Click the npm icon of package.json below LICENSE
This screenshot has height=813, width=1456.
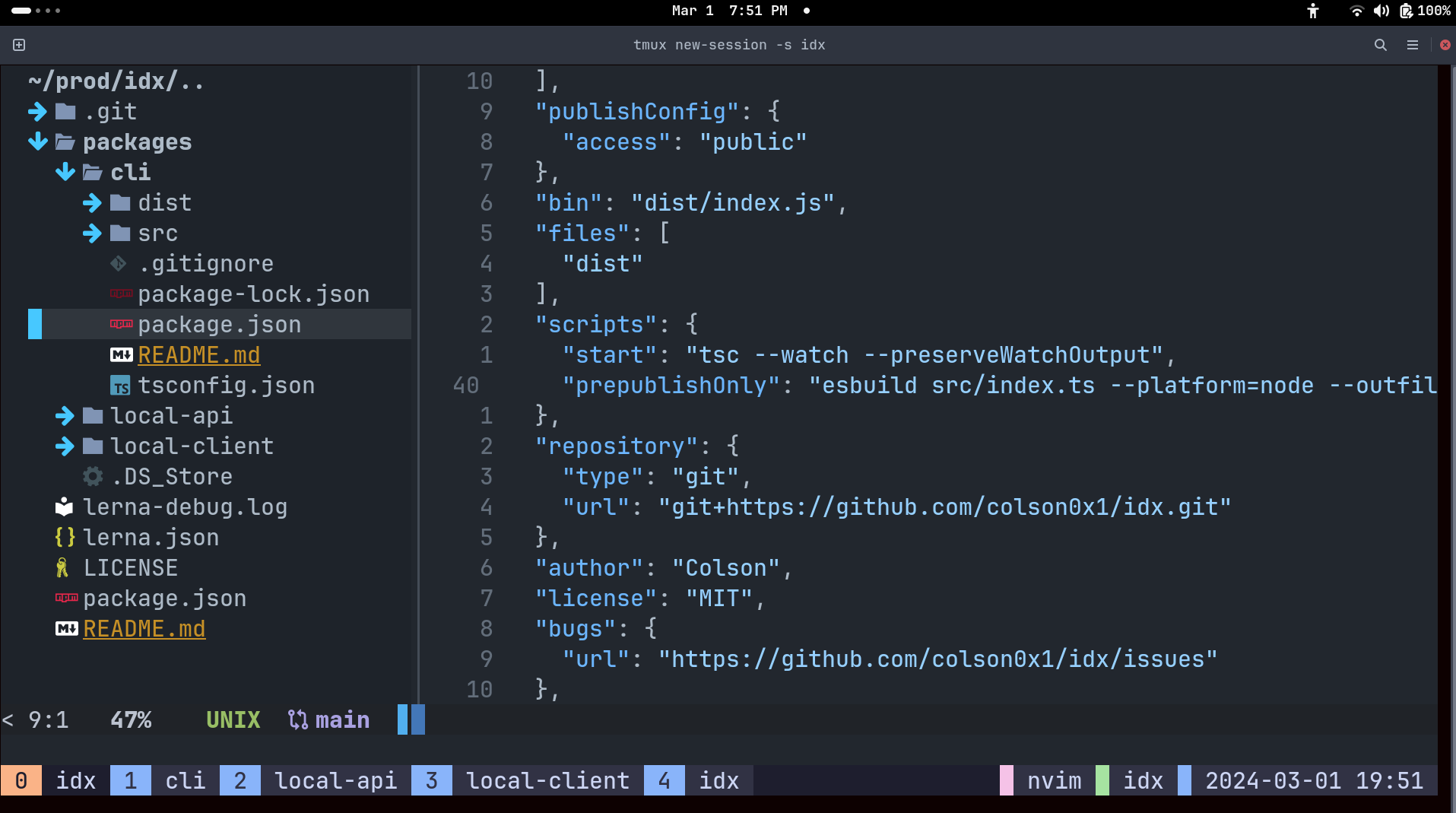pos(66,598)
